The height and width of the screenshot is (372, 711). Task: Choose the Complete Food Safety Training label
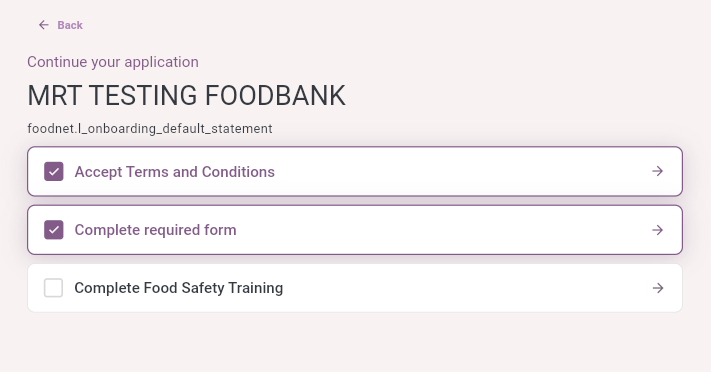click(x=179, y=288)
